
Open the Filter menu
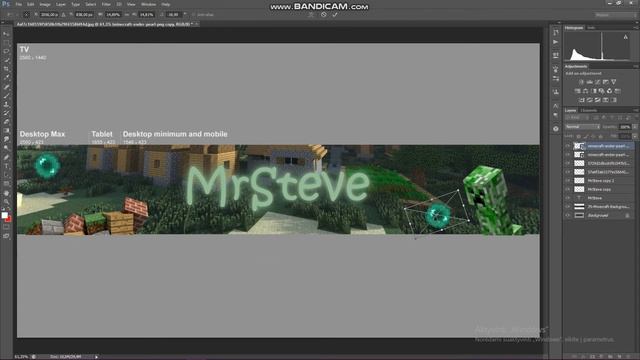[x=106, y=4]
